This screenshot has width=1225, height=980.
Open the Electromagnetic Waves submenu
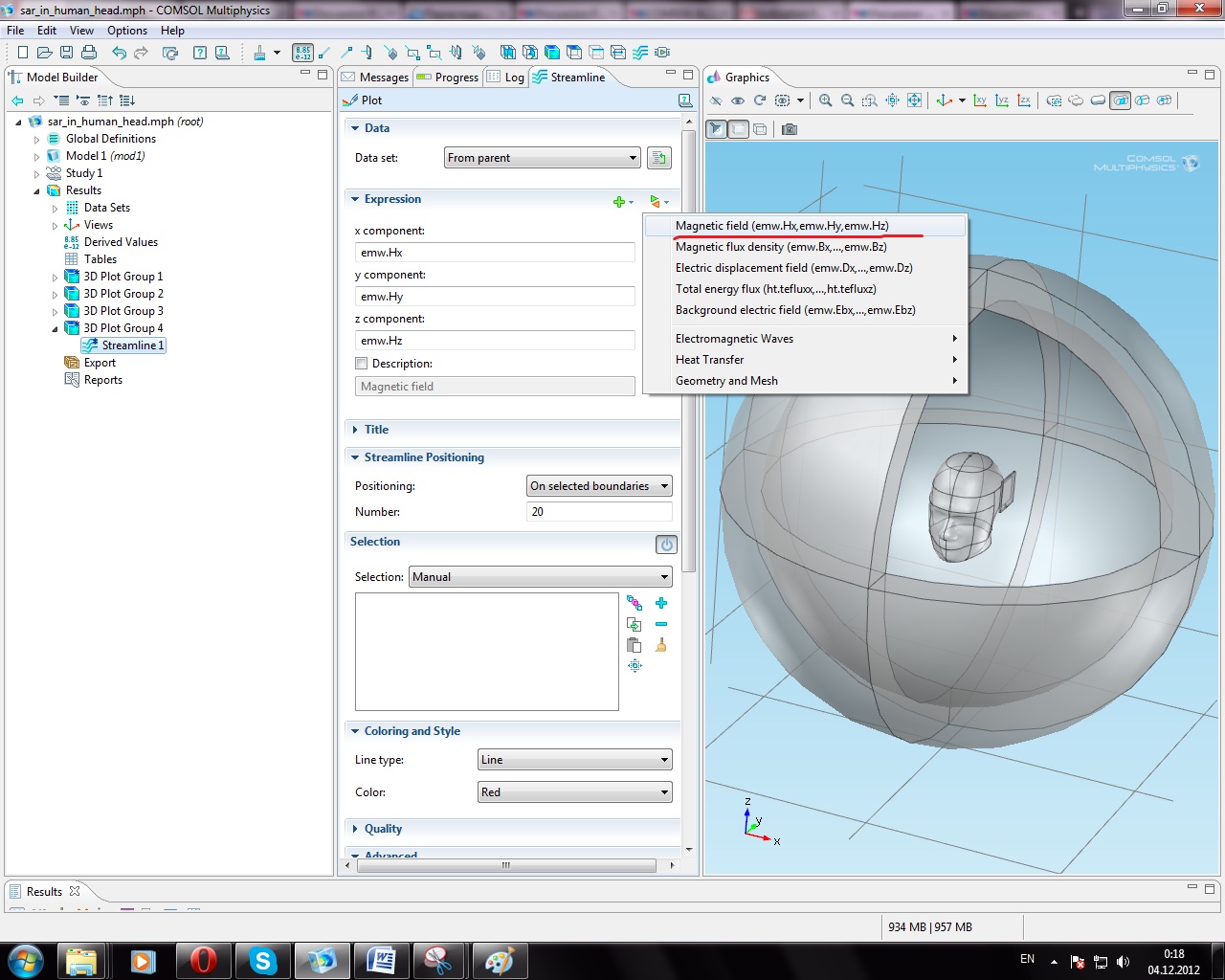(804, 339)
